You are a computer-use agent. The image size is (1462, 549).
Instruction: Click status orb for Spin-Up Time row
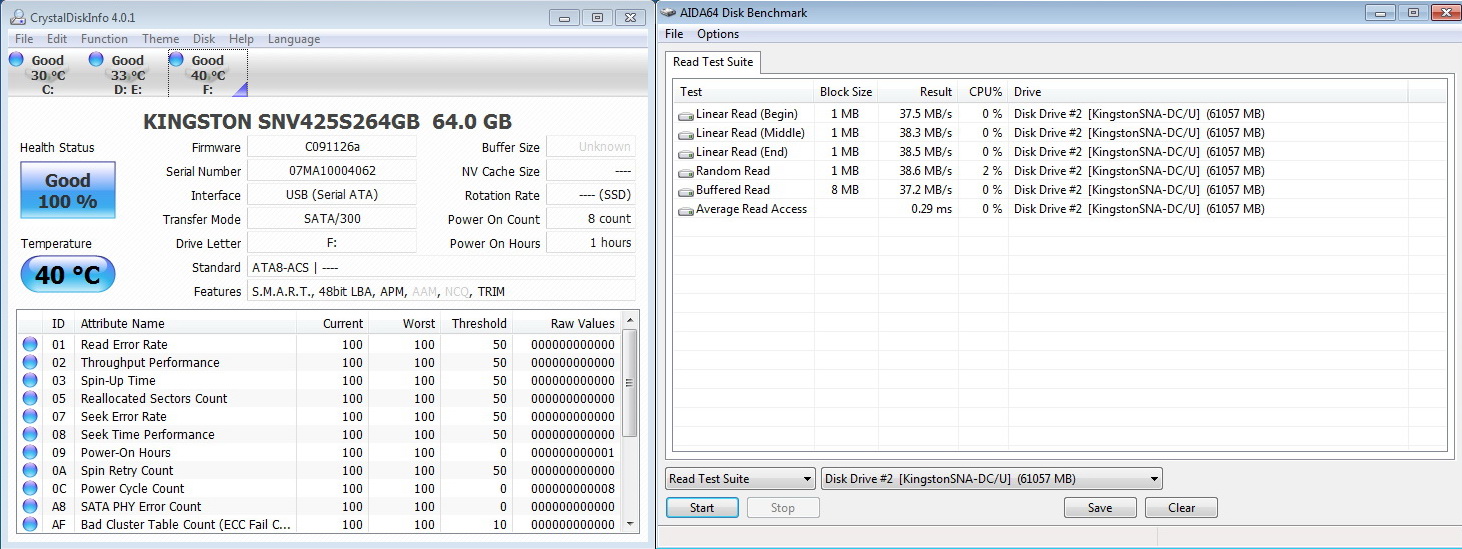coord(31,380)
